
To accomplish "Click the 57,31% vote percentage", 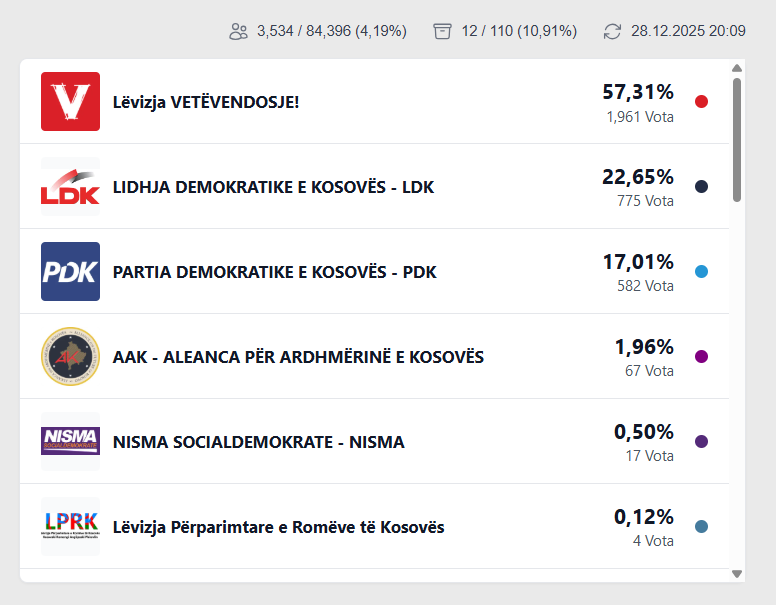I will click(x=637, y=92).
